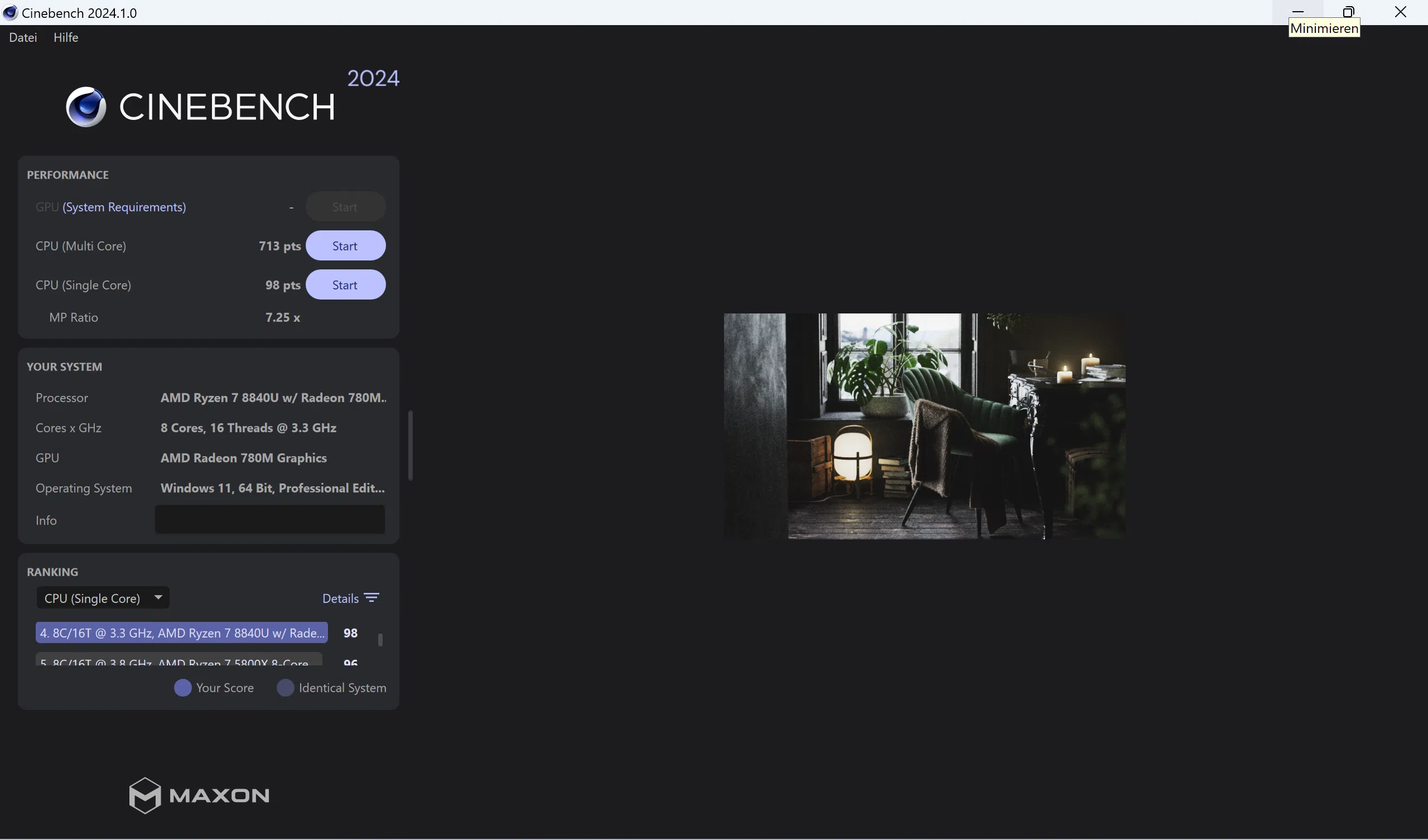The width and height of the screenshot is (1428, 840).
Task: Open the Hilfe menu
Action: (x=66, y=37)
